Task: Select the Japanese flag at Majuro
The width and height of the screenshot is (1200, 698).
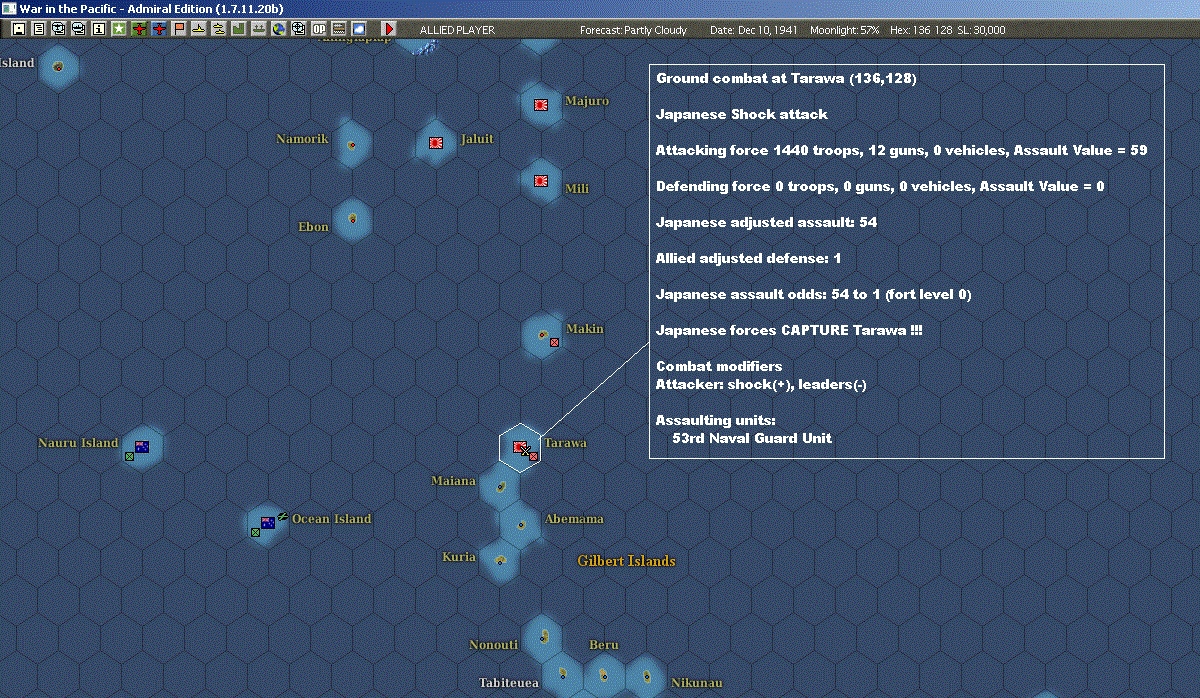Action: point(542,104)
